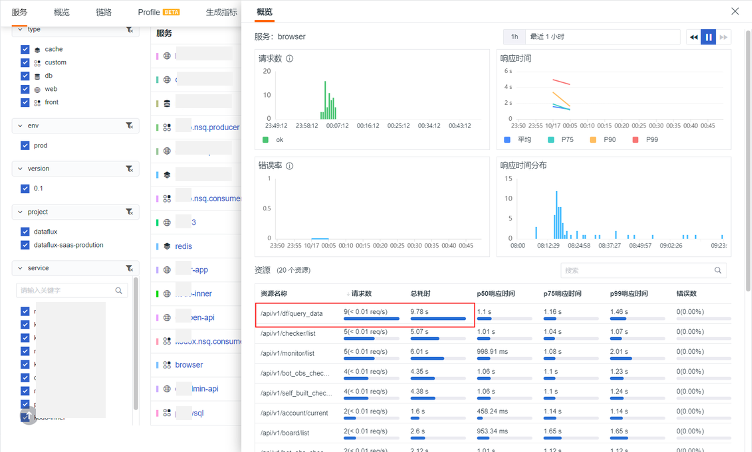This screenshot has width=752, height=452.
Task: Switch to the 概览 top navigation tab
Action: (61, 12)
